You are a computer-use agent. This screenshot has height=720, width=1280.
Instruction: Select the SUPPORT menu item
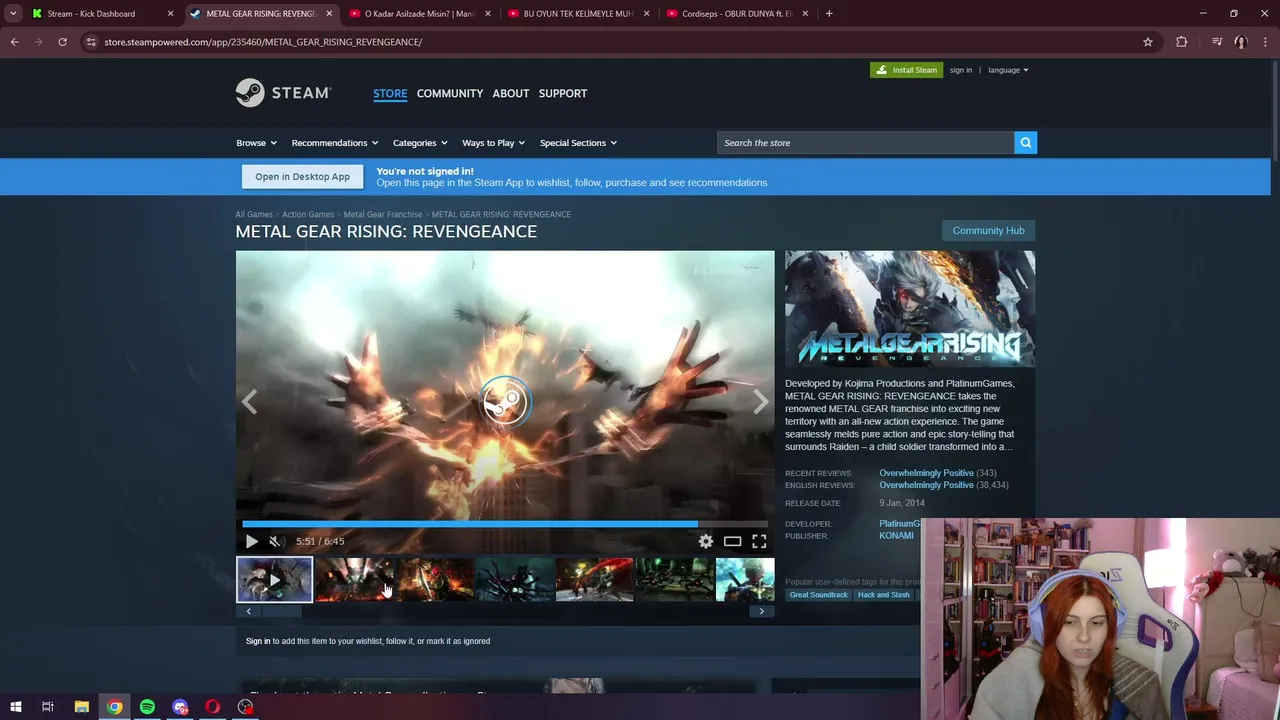[563, 93]
